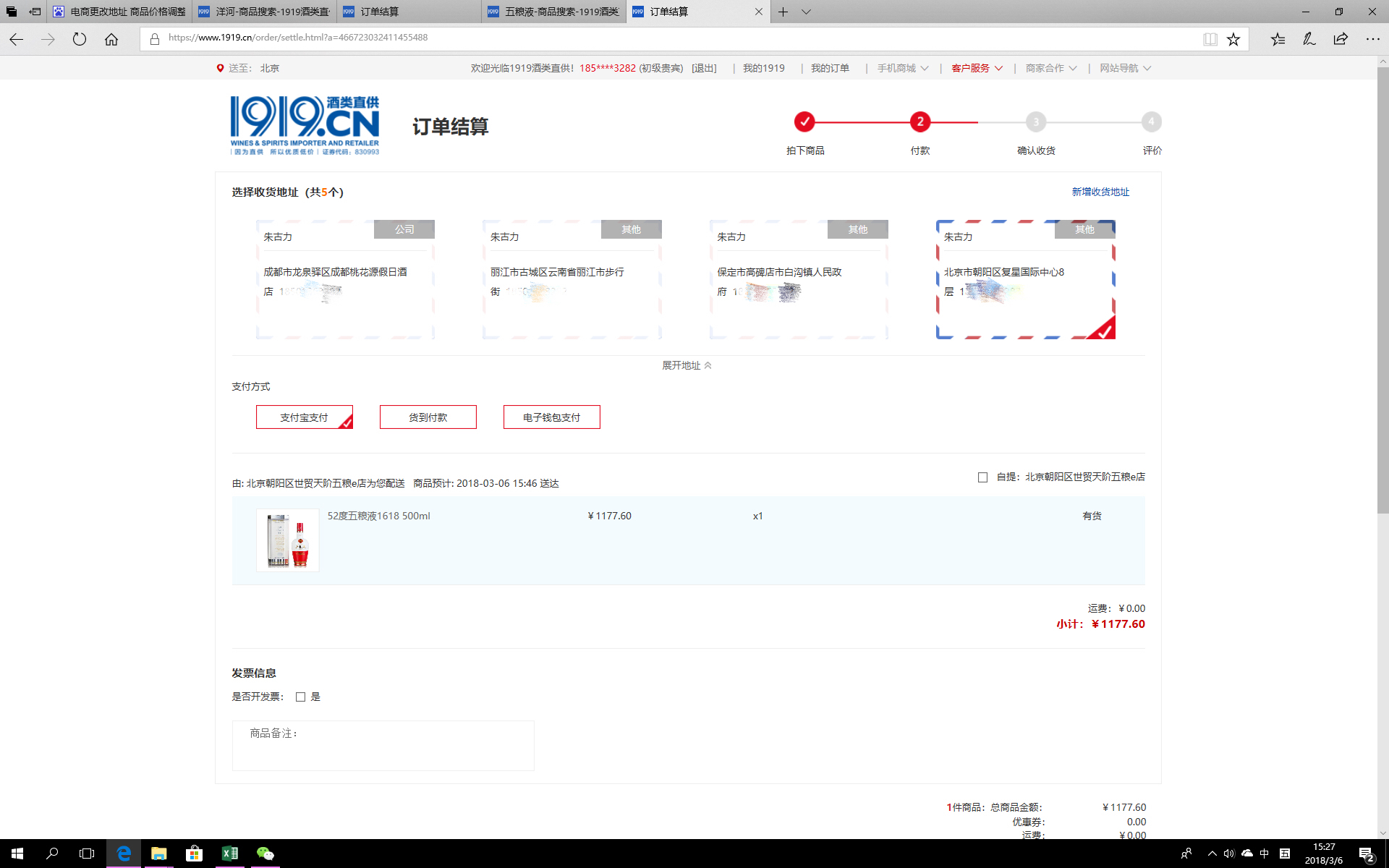Toggle the 展开地址 address expander
Viewport: 1389px width, 868px height.
pyautogui.click(x=687, y=365)
